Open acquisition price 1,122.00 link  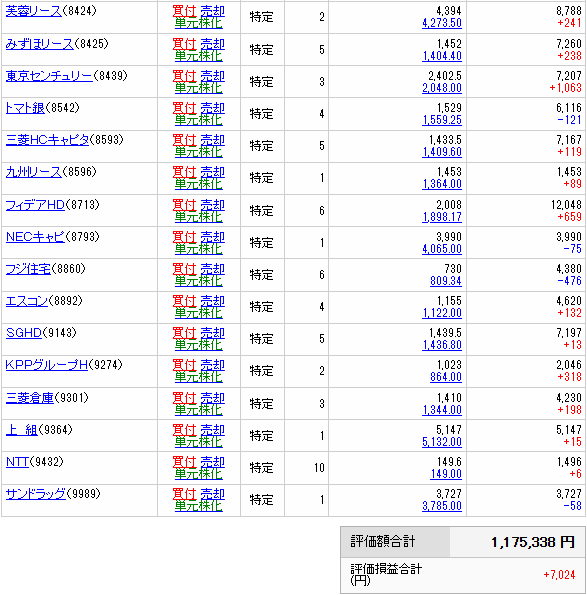pyautogui.click(x=442, y=313)
